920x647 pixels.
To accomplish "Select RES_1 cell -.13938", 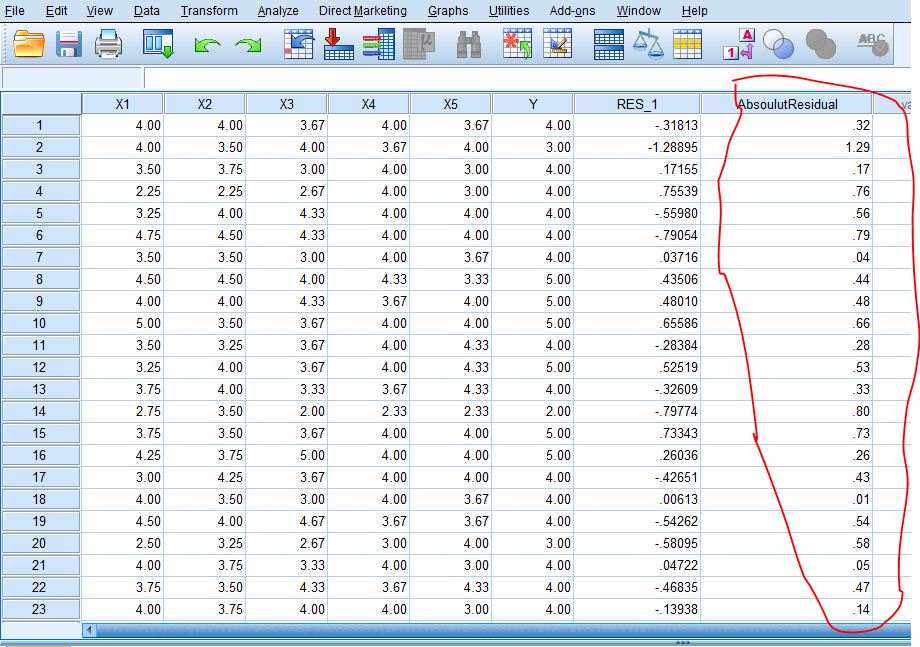I will (x=637, y=609).
